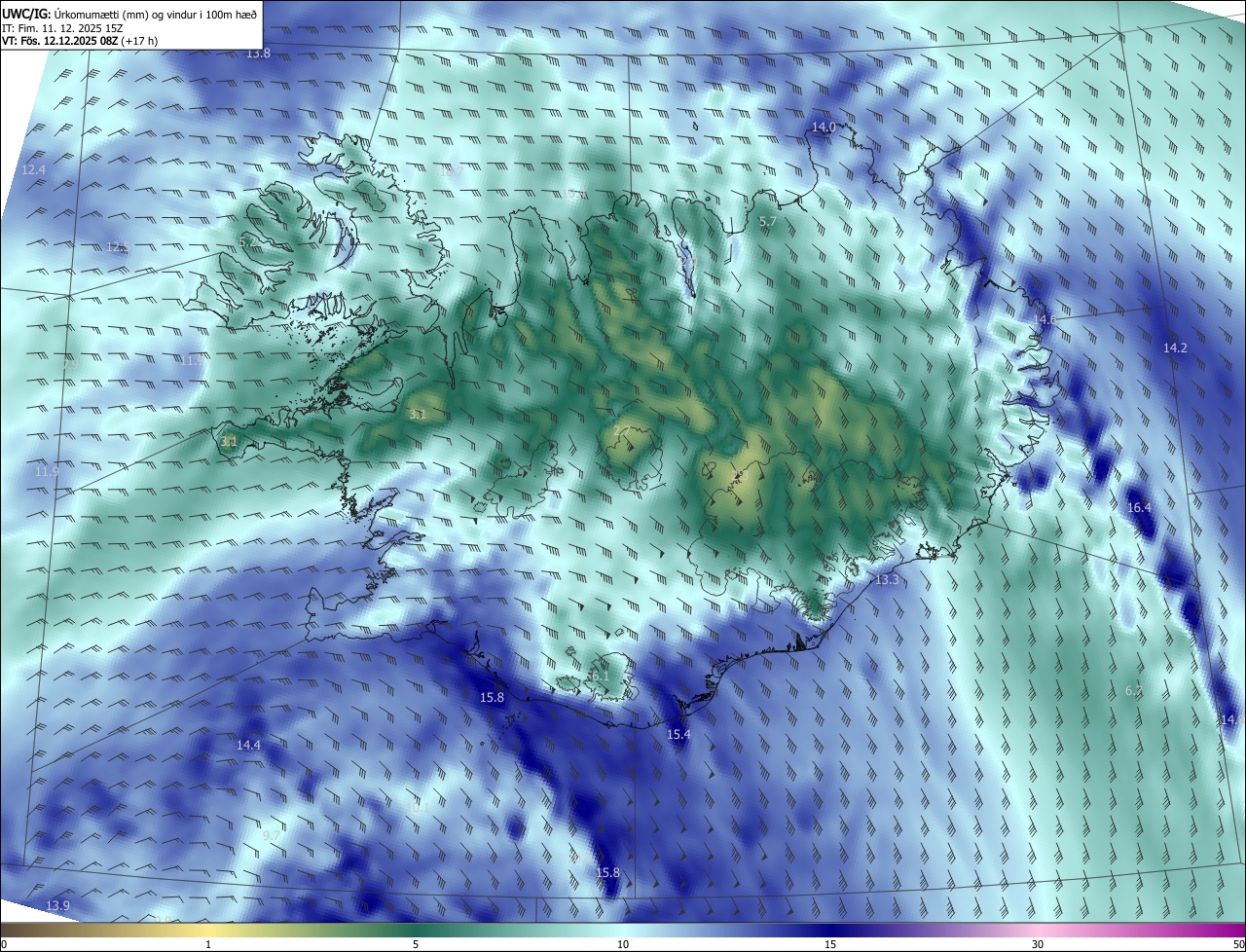Click the 11.9 value label on the map
Image resolution: width=1246 pixels, height=952 pixels.
click(47, 471)
